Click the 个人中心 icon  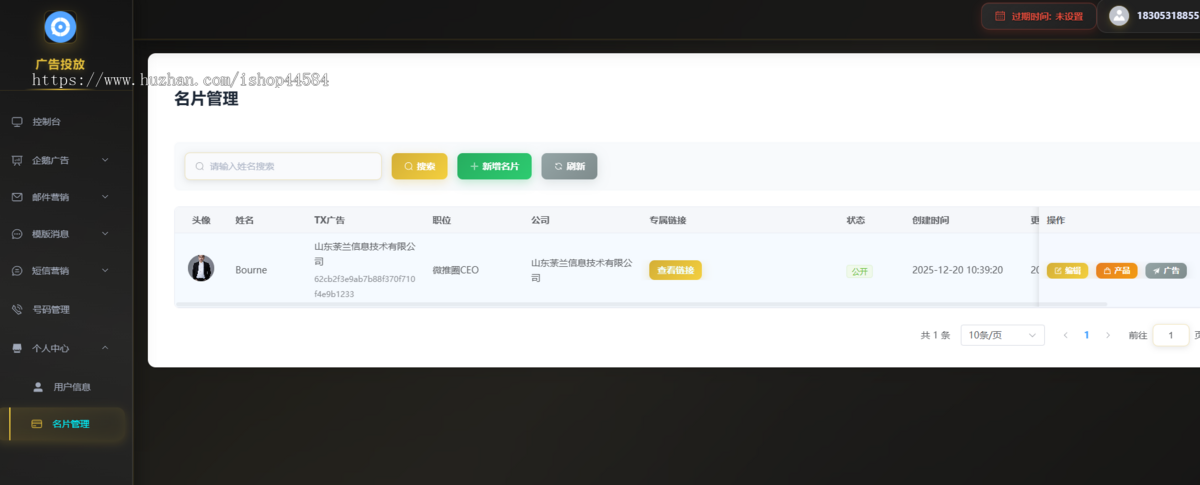coord(17,348)
